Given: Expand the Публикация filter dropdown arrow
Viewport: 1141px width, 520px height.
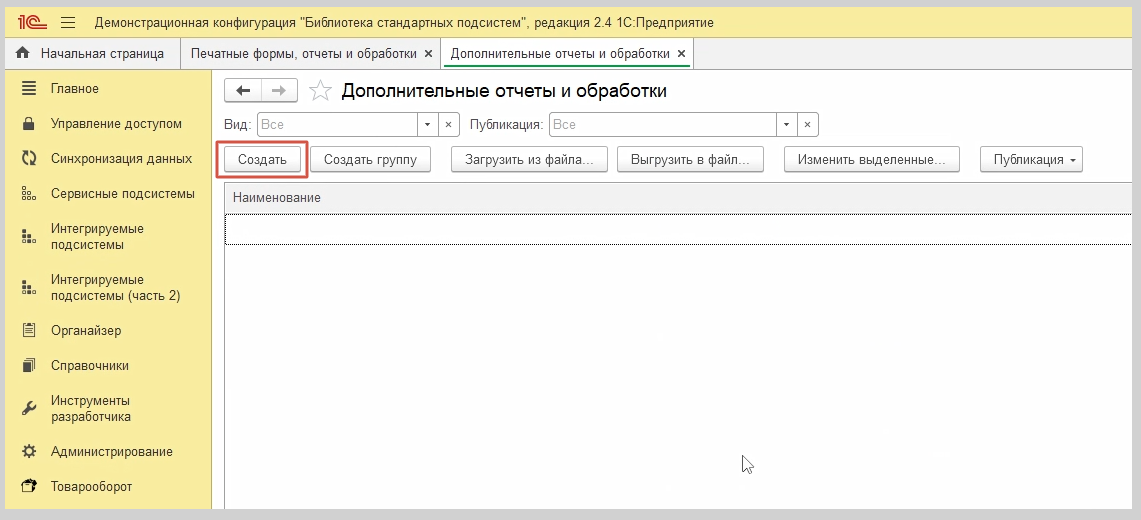Looking at the screenshot, I should [x=787, y=124].
